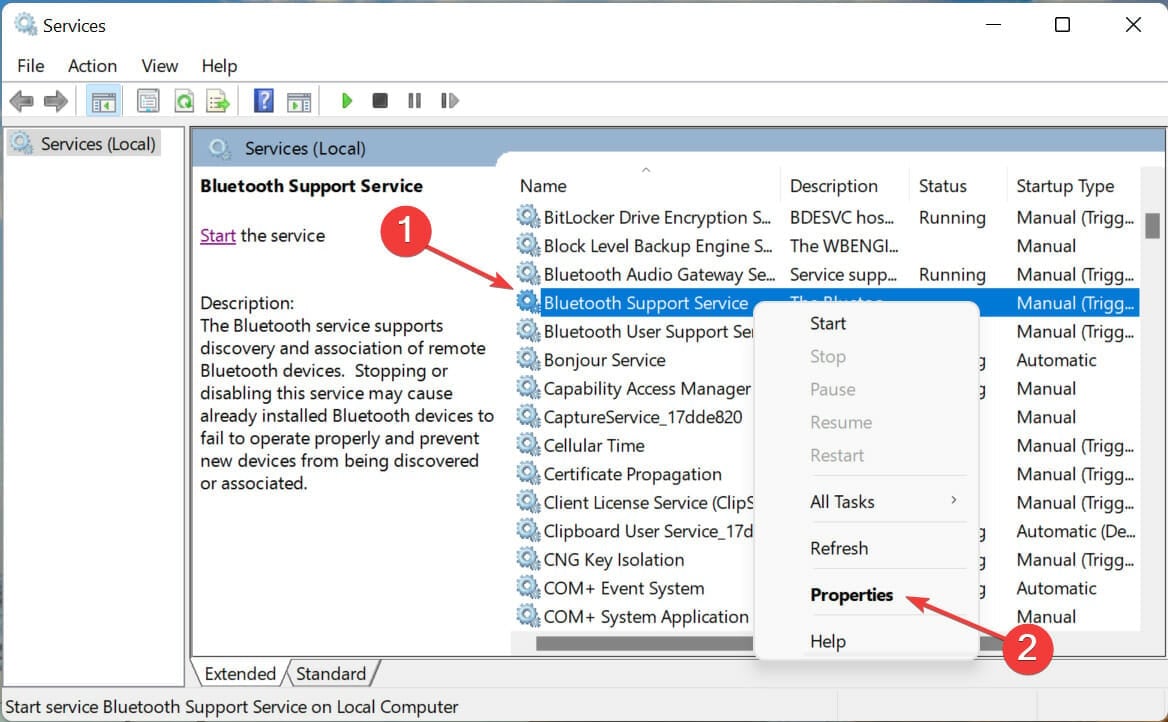Switch to the Standard tab
The image size is (1168, 722).
tap(331, 674)
